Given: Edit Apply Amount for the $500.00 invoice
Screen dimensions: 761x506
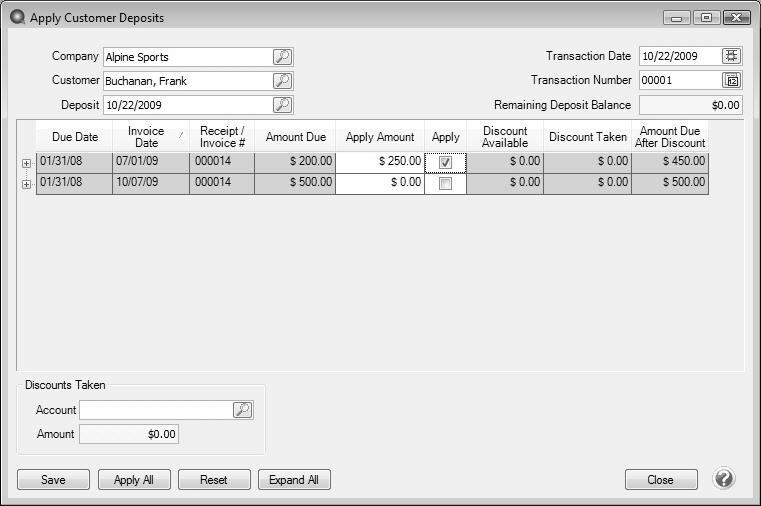Looking at the screenshot, I should [x=380, y=183].
